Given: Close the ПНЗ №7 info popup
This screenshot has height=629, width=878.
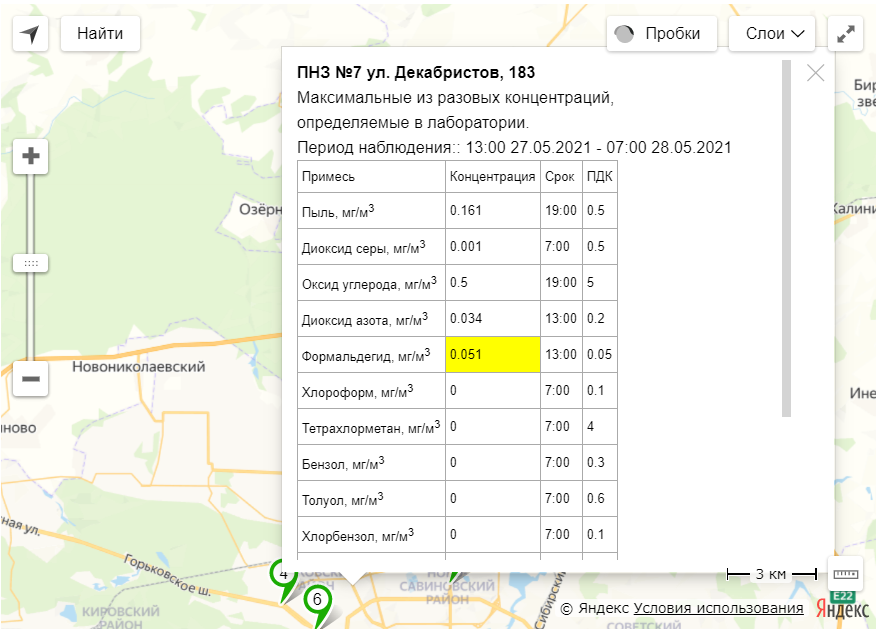Looking at the screenshot, I should (815, 73).
